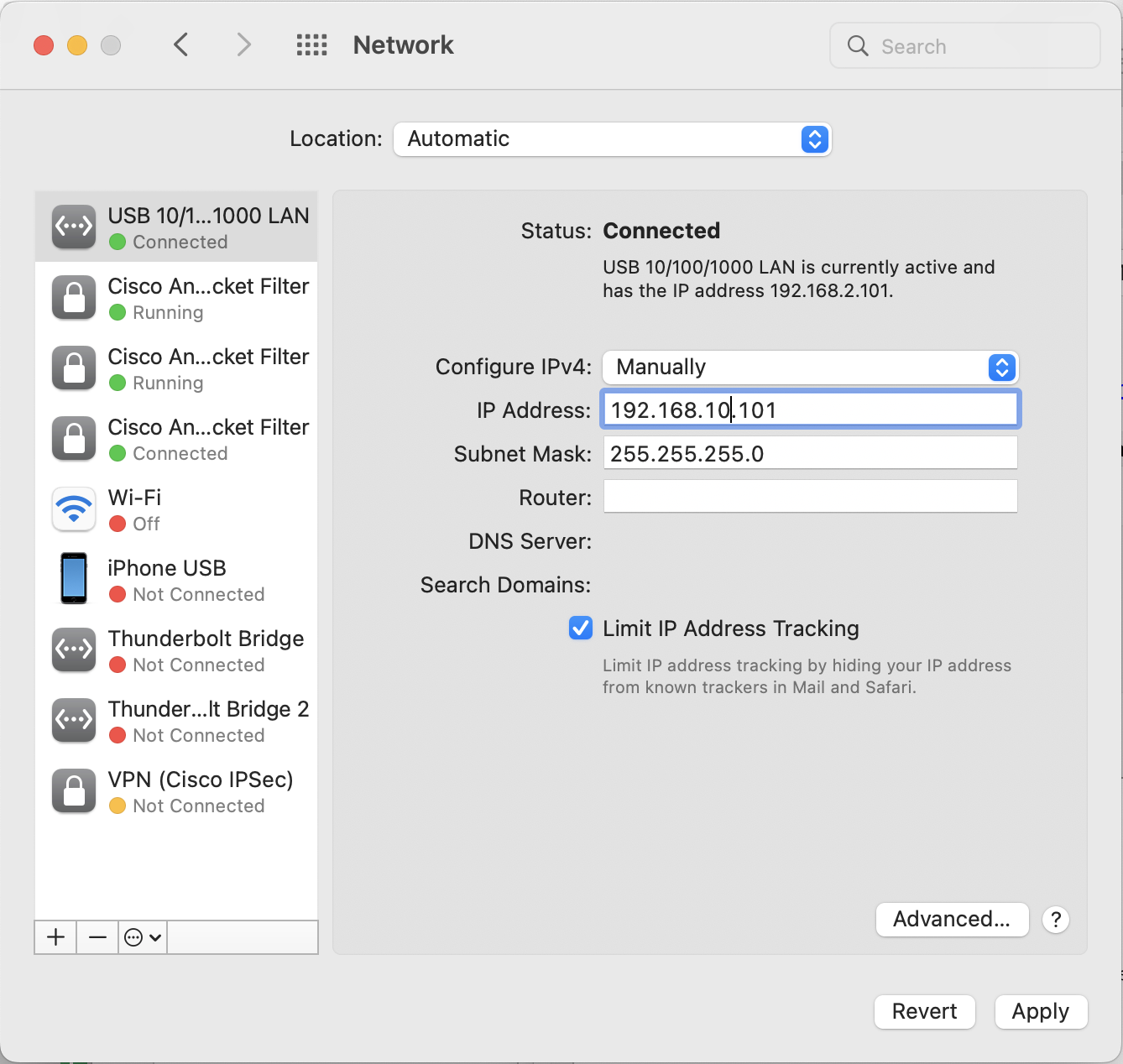Viewport: 1123px width, 1064px height.
Task: Open Configure IPv4 dropdown menu
Action: pyautogui.click(x=810, y=368)
